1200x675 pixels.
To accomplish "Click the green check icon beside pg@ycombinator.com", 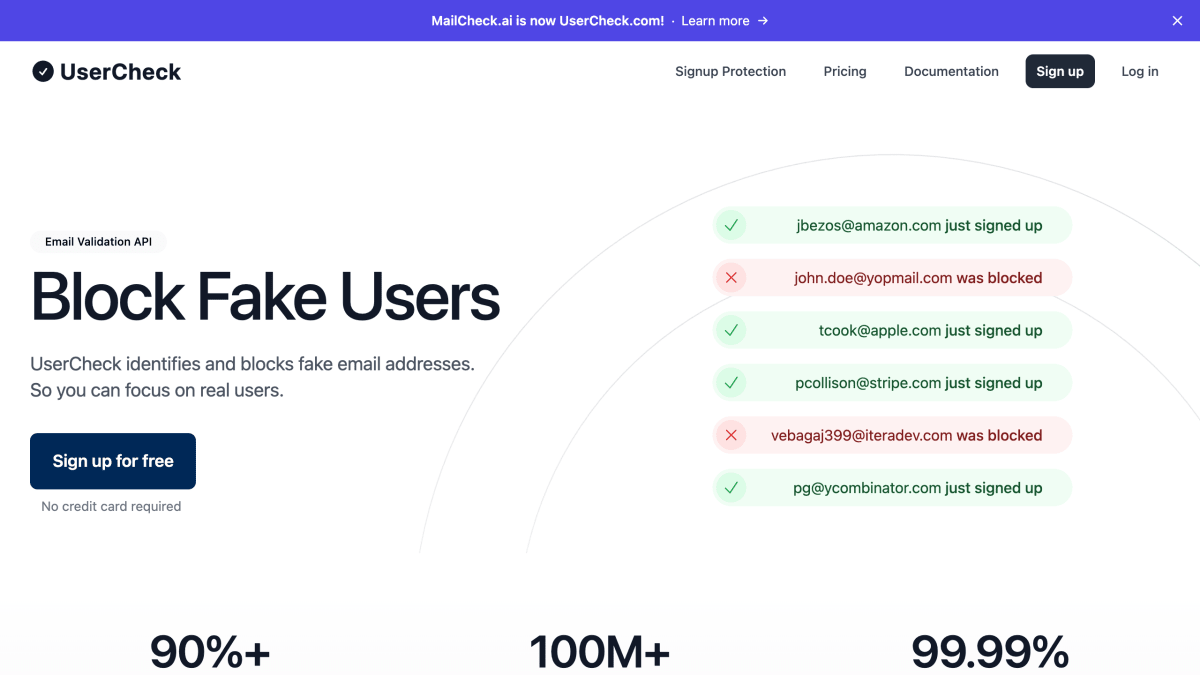I will (x=731, y=488).
